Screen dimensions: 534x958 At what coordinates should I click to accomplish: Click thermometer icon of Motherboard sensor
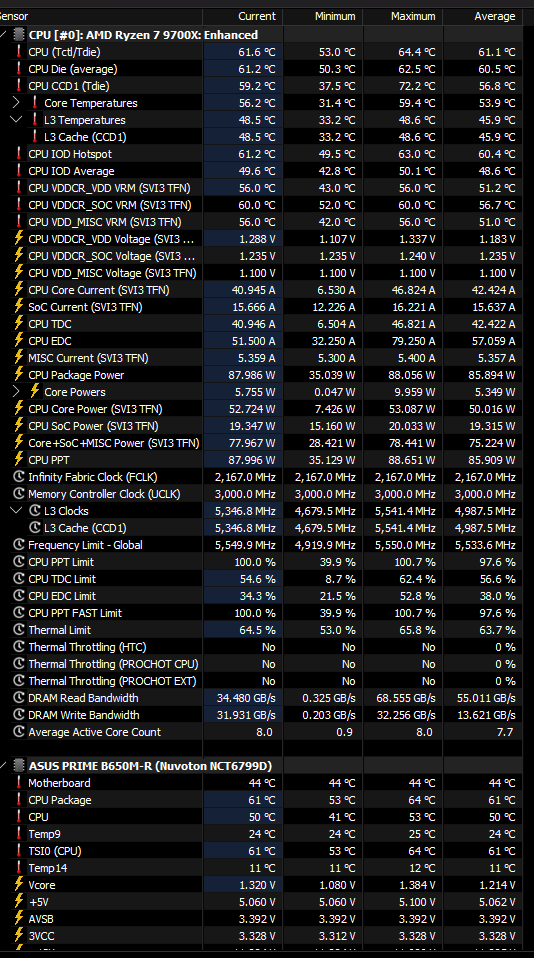tap(19, 783)
